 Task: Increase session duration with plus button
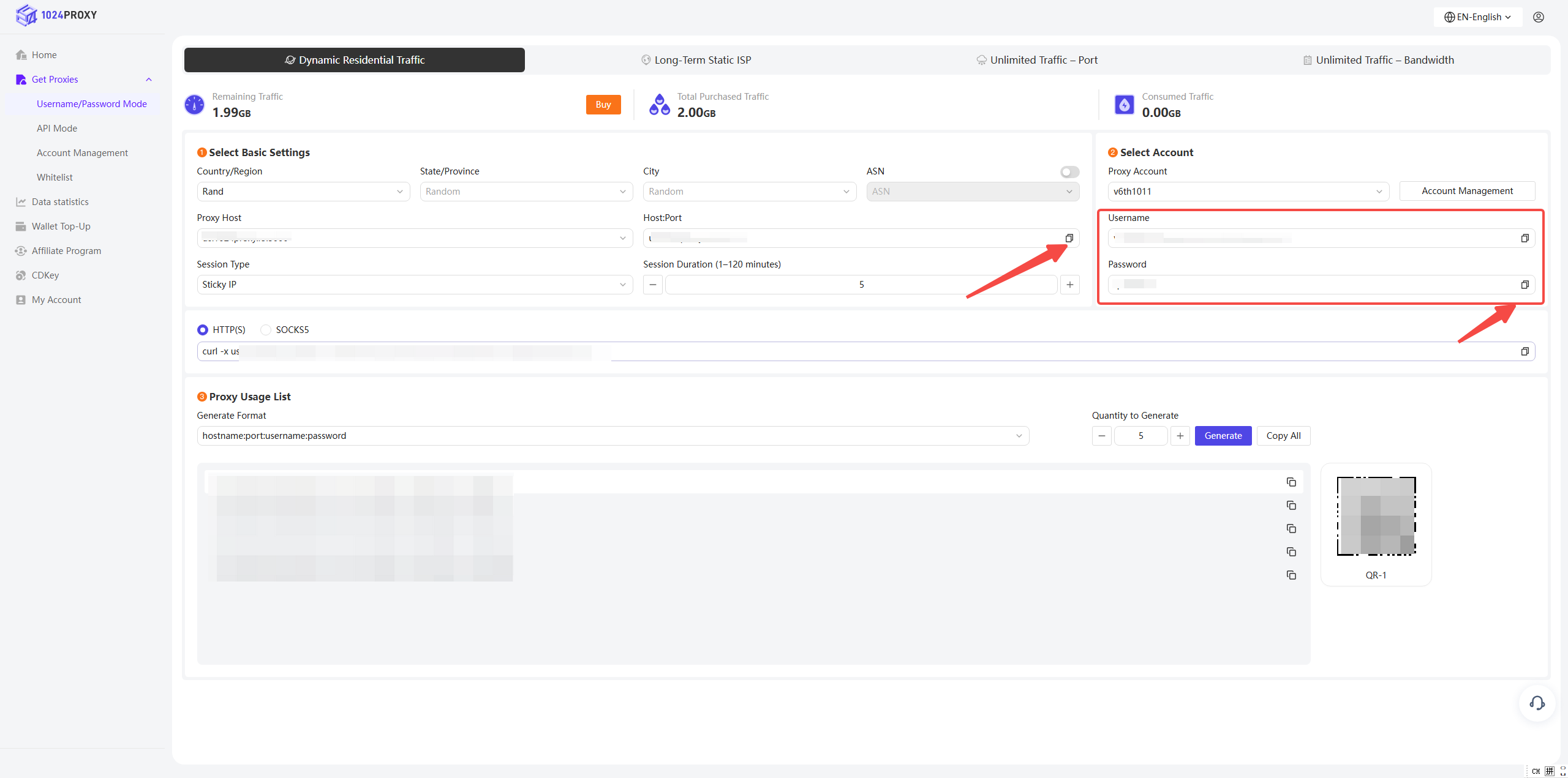[1069, 285]
